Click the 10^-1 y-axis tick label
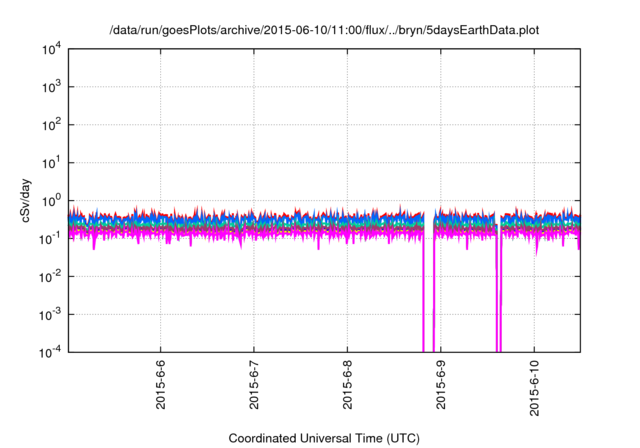Screen dimensions: 640x448 tap(51, 239)
